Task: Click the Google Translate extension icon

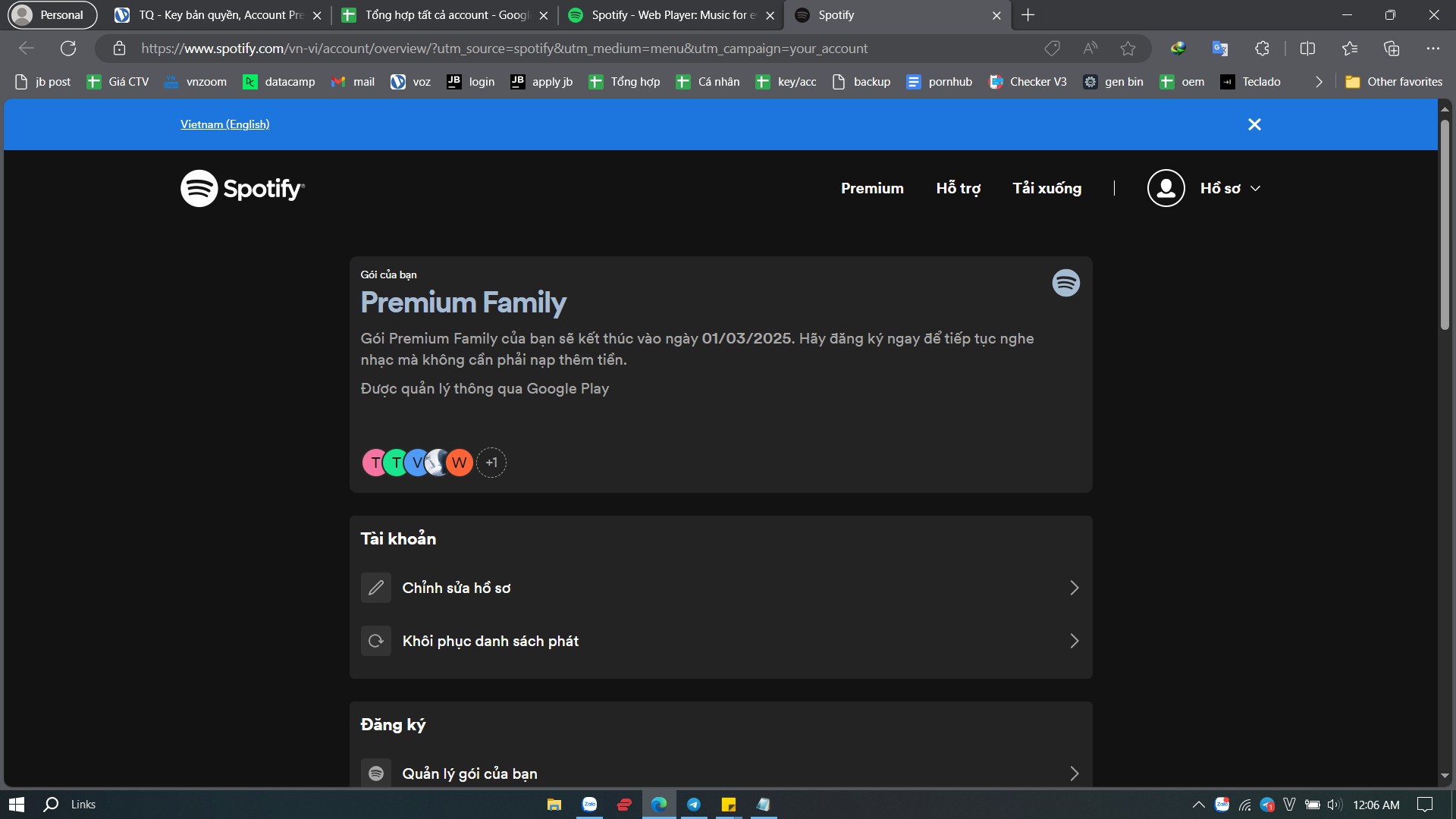Action: click(x=1220, y=49)
